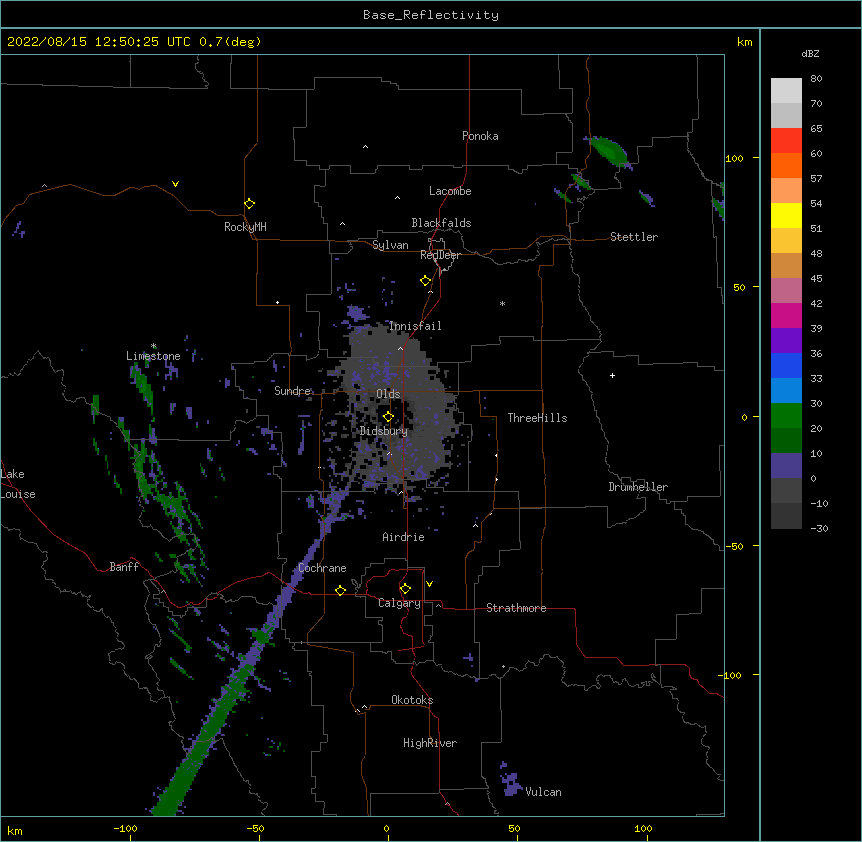Click the yellow diamond marker west of Calgary near Cochrane
This screenshot has height=842, width=862.
coord(340,590)
